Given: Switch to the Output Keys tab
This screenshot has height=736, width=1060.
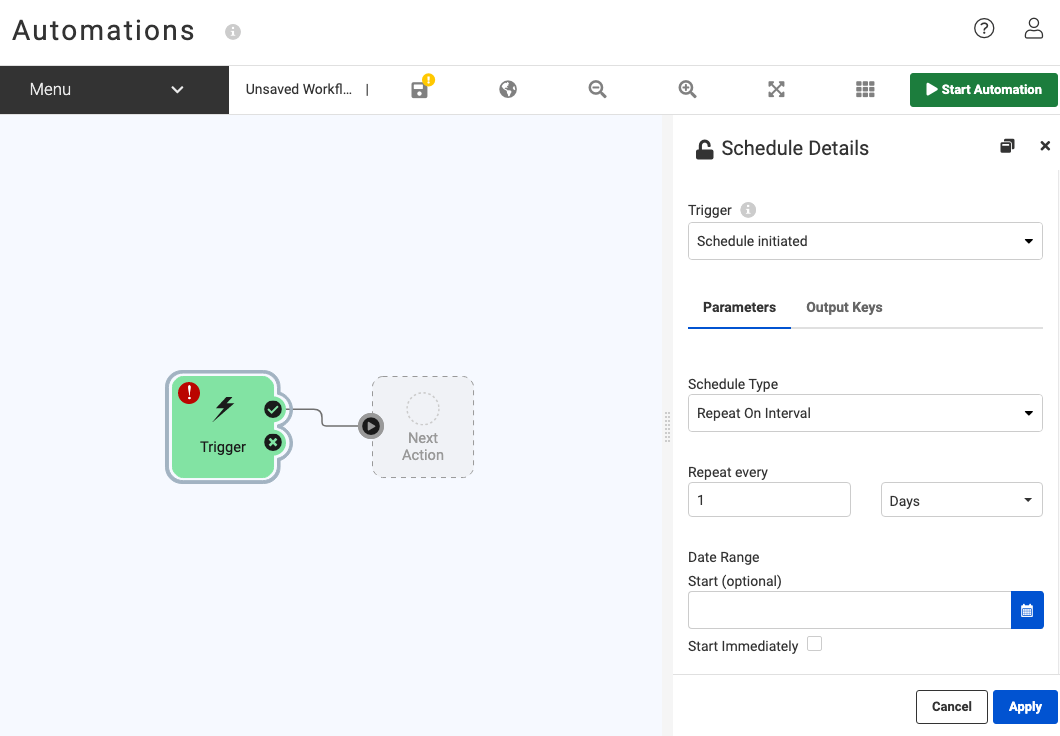Looking at the screenshot, I should [844, 307].
